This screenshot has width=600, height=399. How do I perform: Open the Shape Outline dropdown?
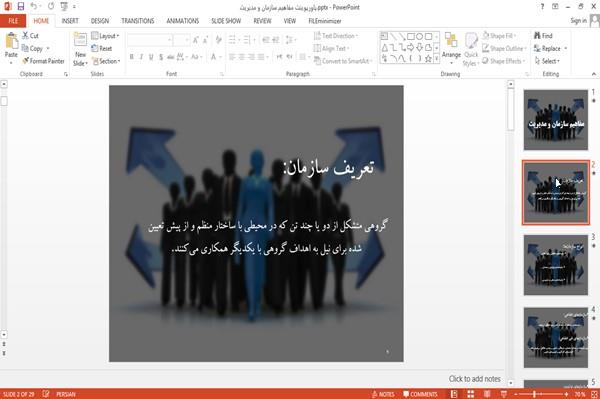coord(505,48)
